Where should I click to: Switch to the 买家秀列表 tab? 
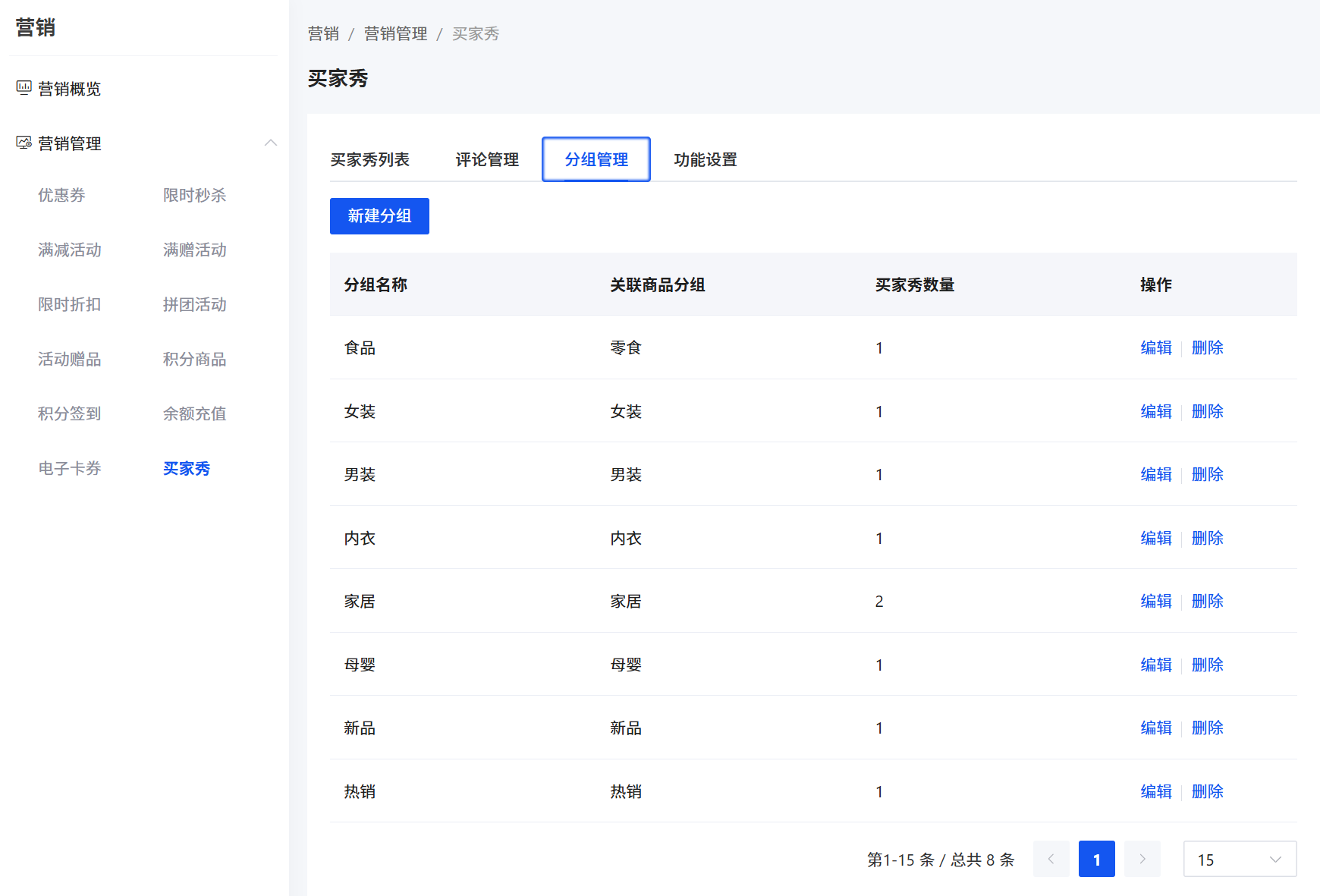[x=369, y=159]
